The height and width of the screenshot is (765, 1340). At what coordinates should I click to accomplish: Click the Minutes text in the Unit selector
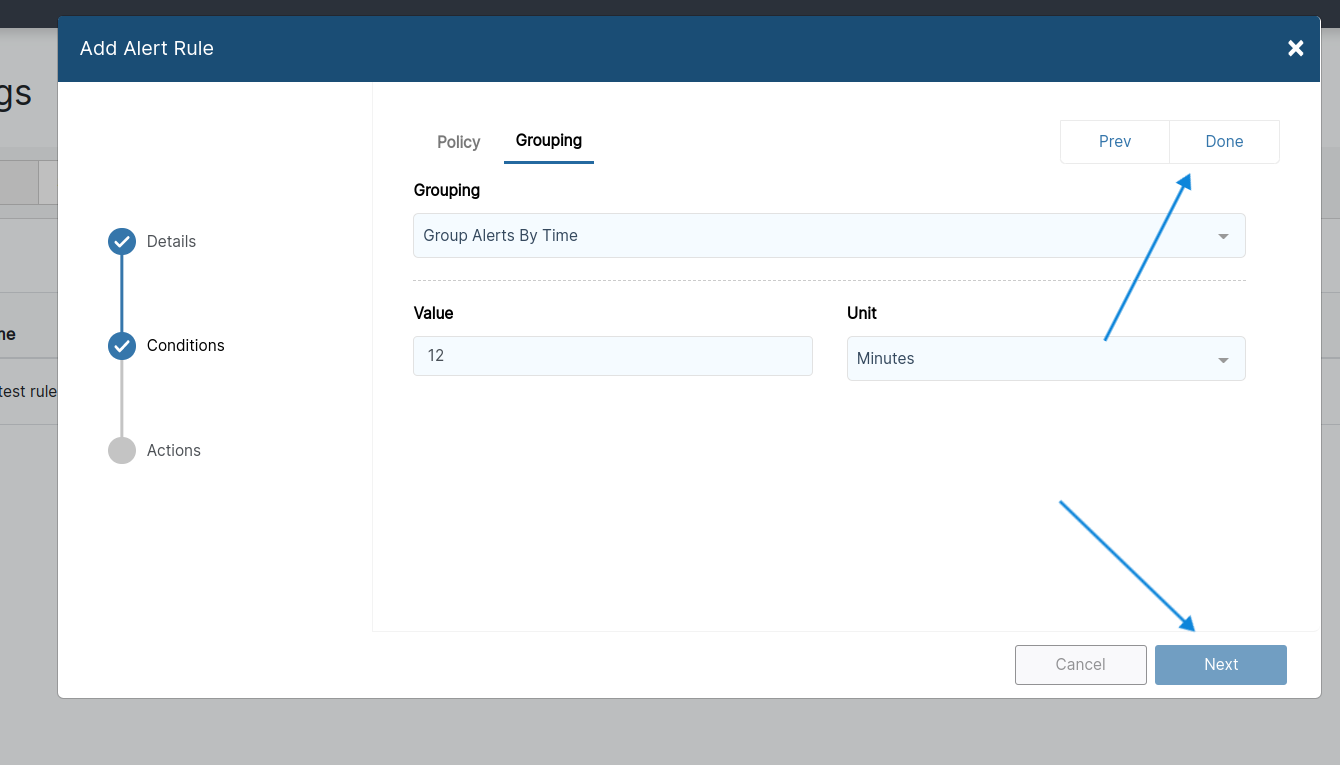pyautogui.click(x=885, y=358)
